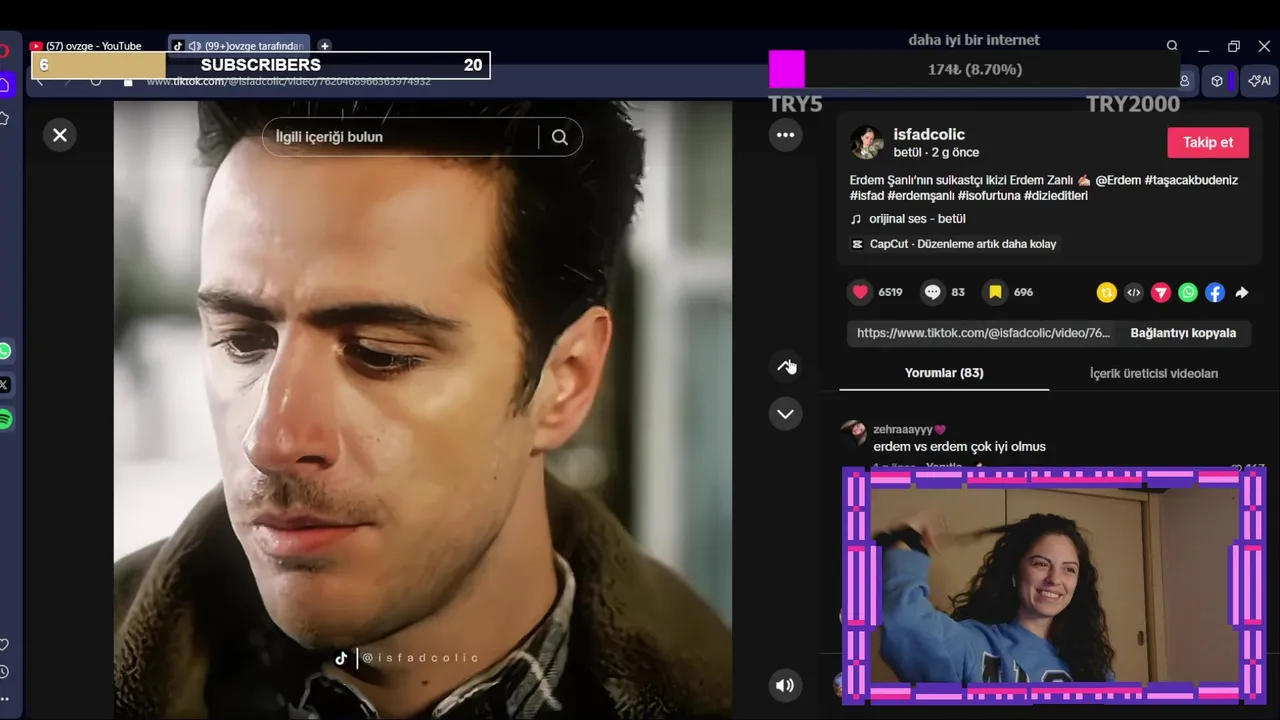Open comments via speech bubble icon

coord(933,292)
